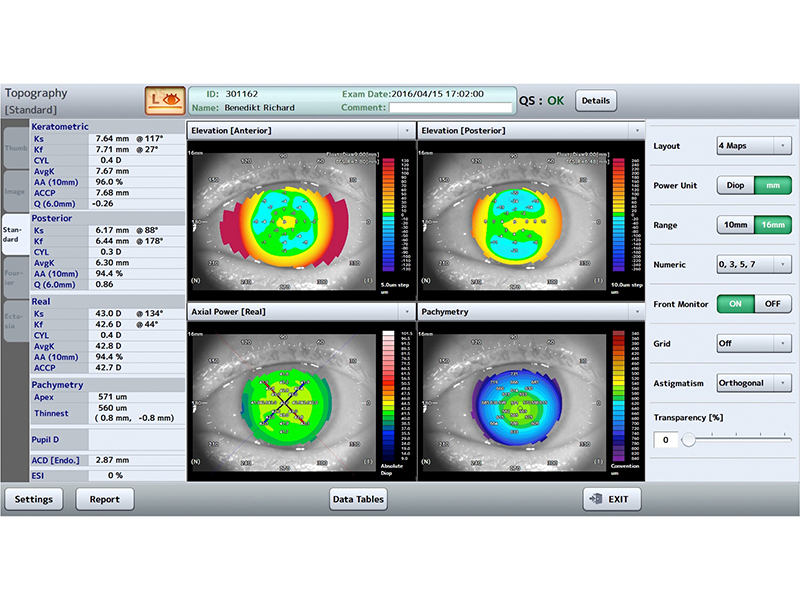Switch Range to 10mm
Screen dimensions: 800x600
735,225
